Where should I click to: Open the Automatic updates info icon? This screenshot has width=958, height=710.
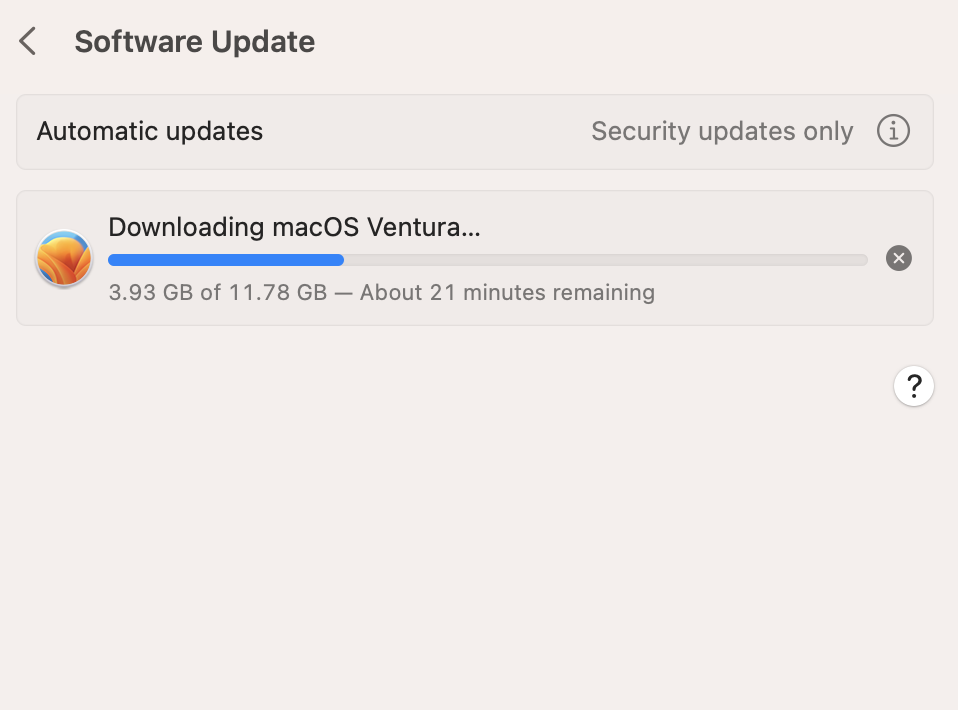(x=893, y=131)
